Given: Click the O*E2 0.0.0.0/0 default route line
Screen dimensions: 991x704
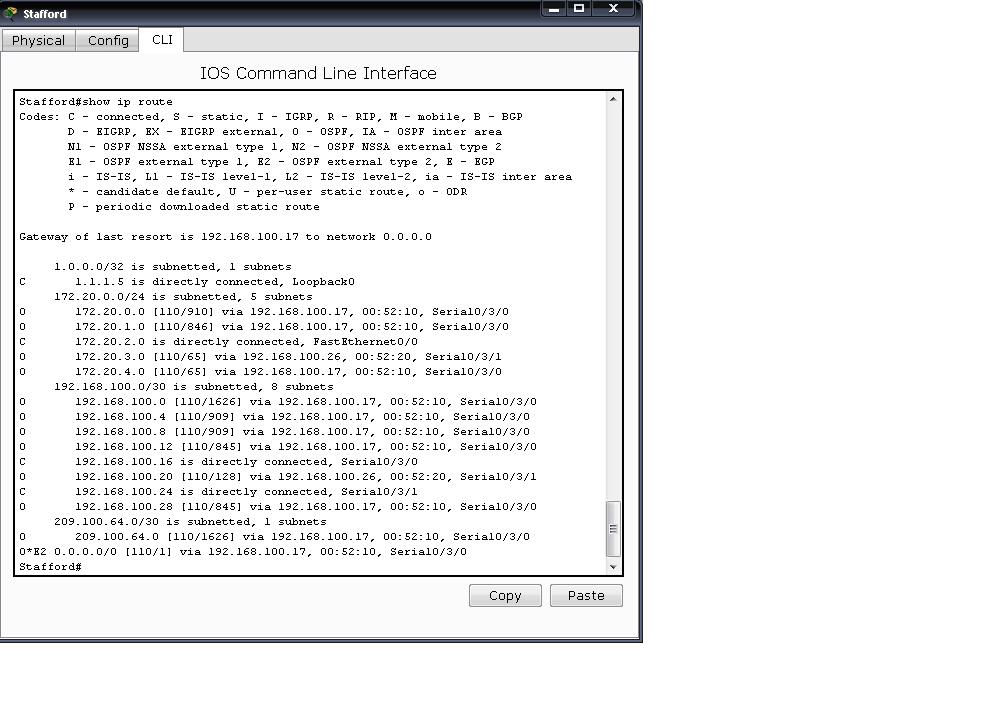Looking at the screenshot, I should 243,552.
